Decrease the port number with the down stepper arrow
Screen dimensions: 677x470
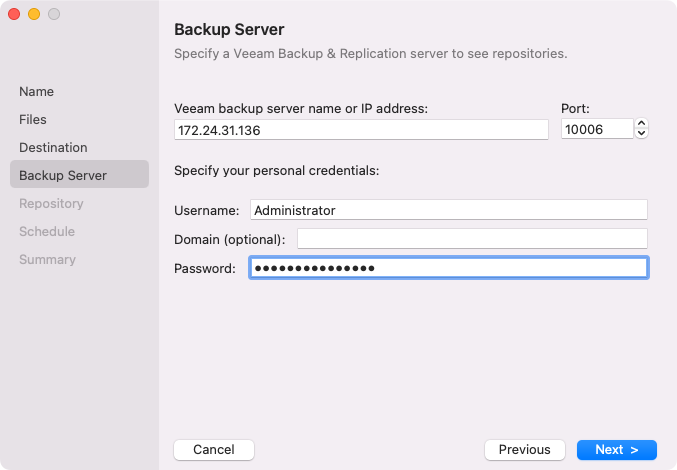pyautogui.click(x=642, y=134)
